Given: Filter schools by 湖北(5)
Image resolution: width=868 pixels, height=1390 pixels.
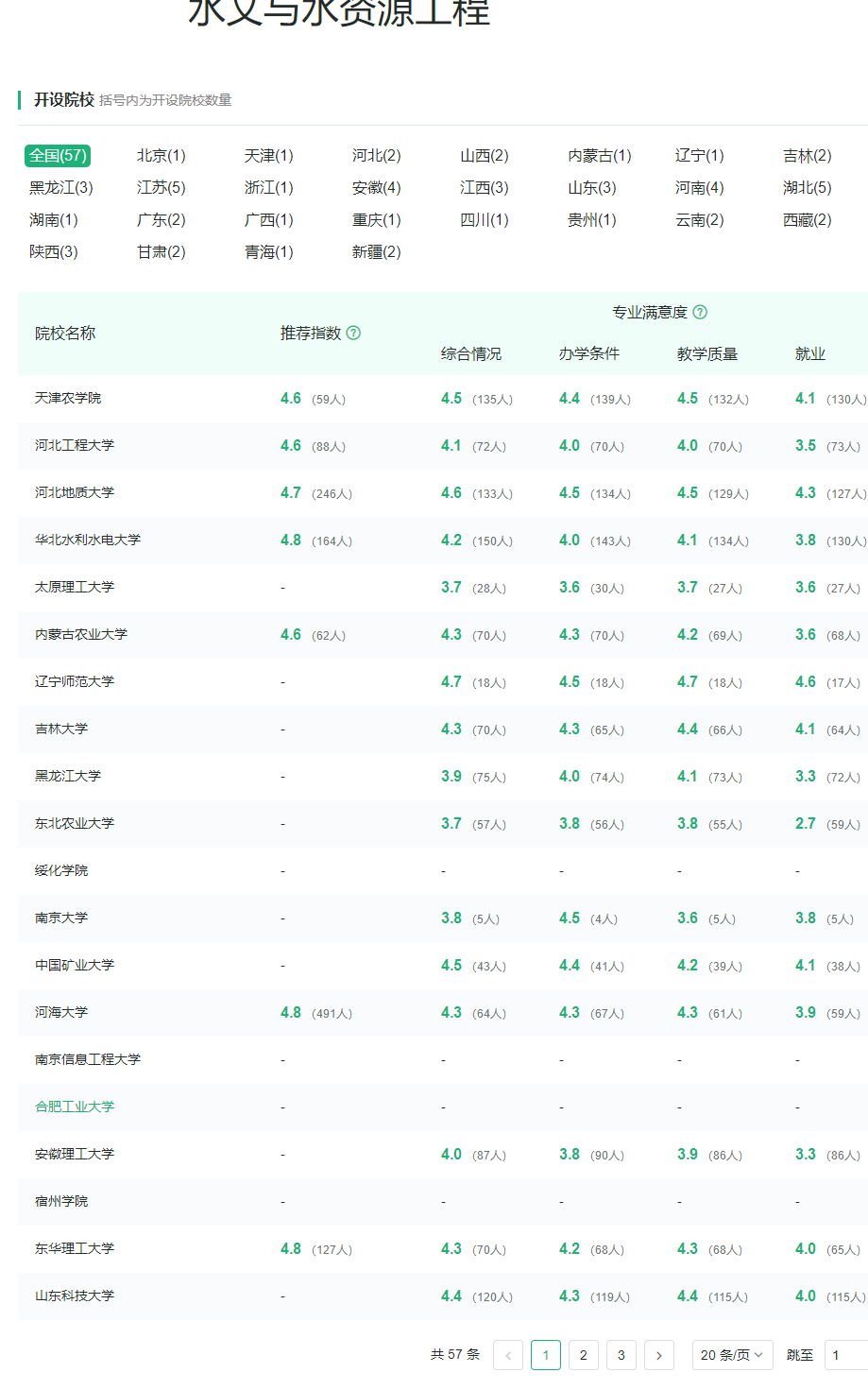Looking at the screenshot, I should point(808,187).
